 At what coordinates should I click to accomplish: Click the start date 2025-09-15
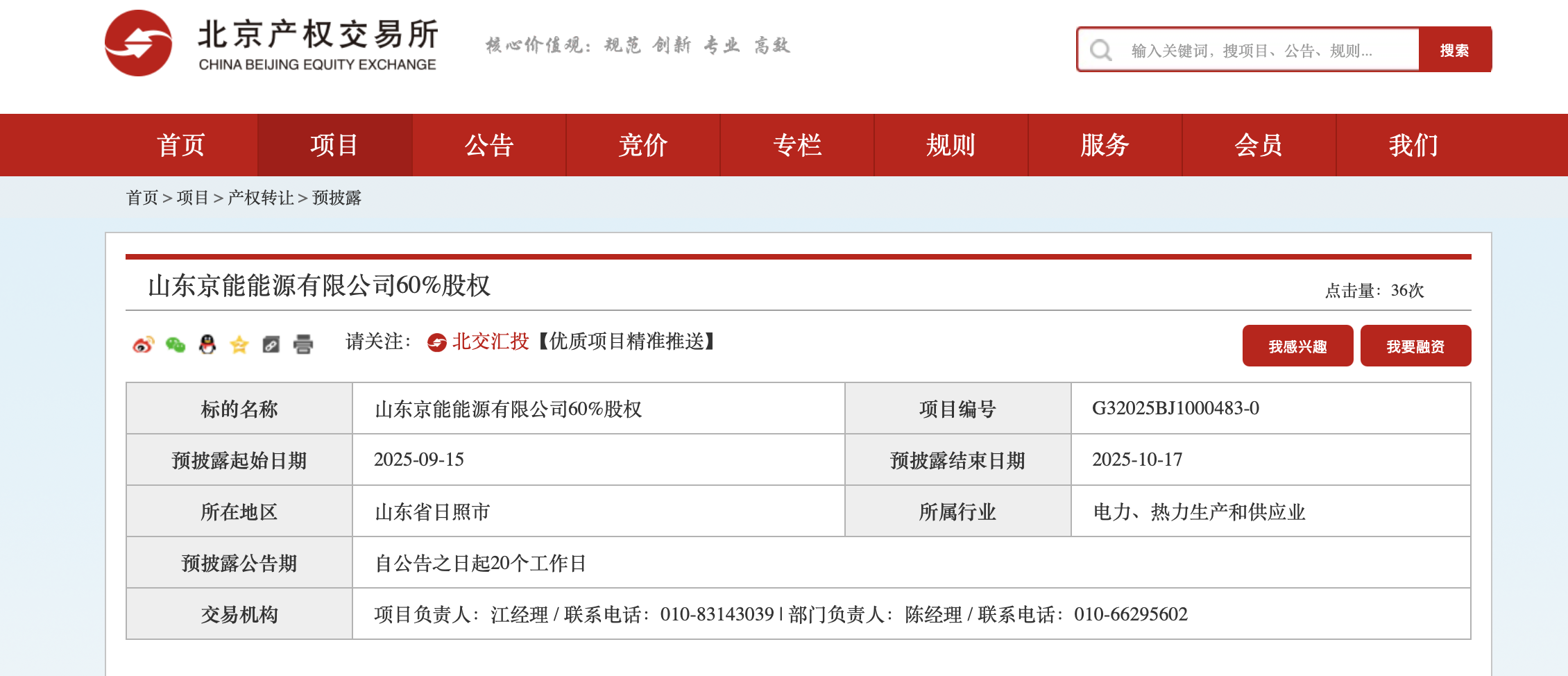[x=419, y=459]
